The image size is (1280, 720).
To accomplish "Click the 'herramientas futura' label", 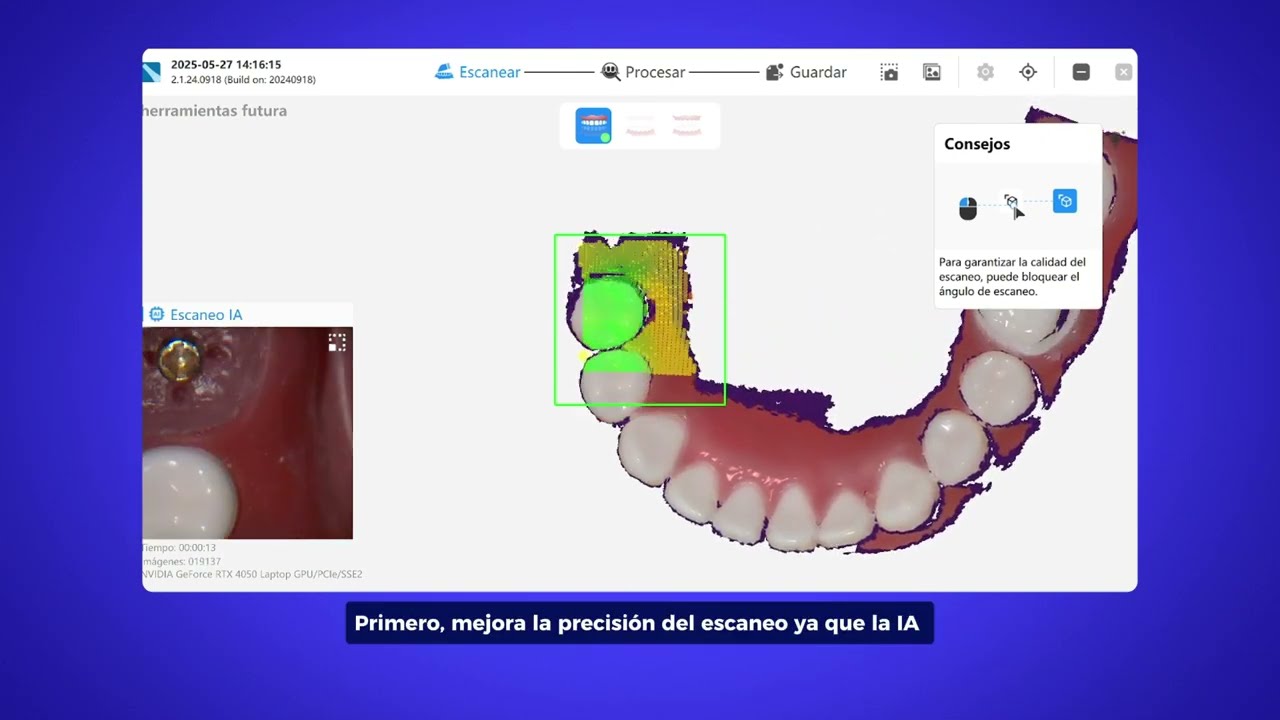I will (215, 111).
